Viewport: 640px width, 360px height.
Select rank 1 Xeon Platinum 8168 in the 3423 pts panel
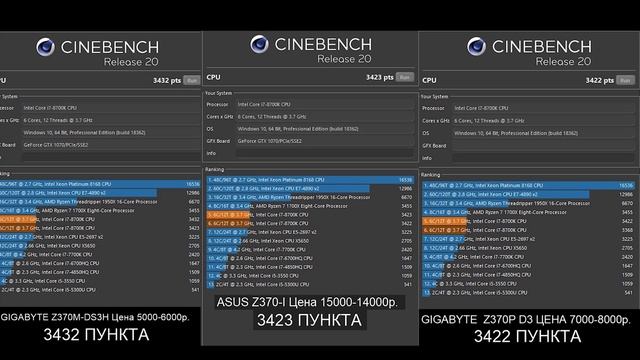click(310, 180)
